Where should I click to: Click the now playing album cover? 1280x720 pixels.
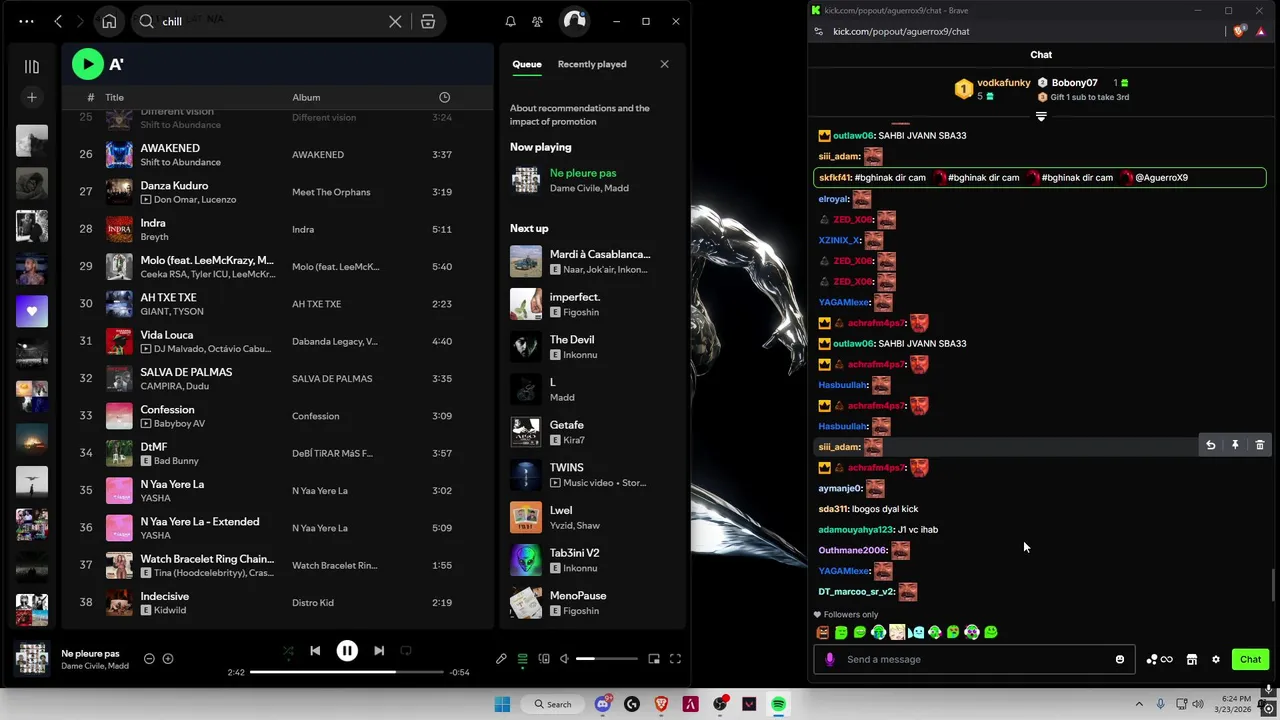[32, 659]
